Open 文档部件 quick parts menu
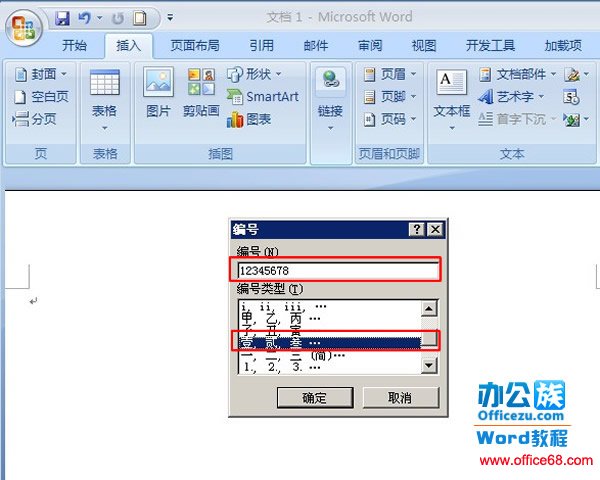 [x=517, y=74]
